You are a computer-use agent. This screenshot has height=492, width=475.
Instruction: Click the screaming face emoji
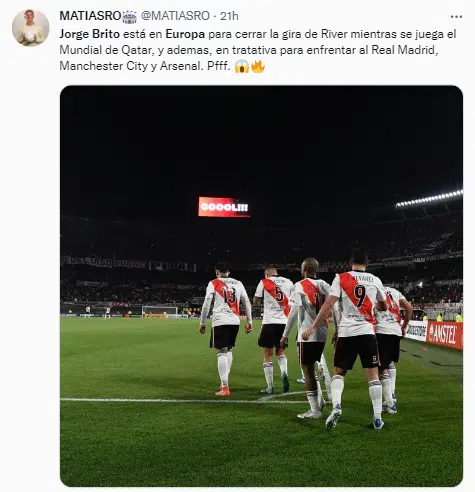(x=242, y=66)
